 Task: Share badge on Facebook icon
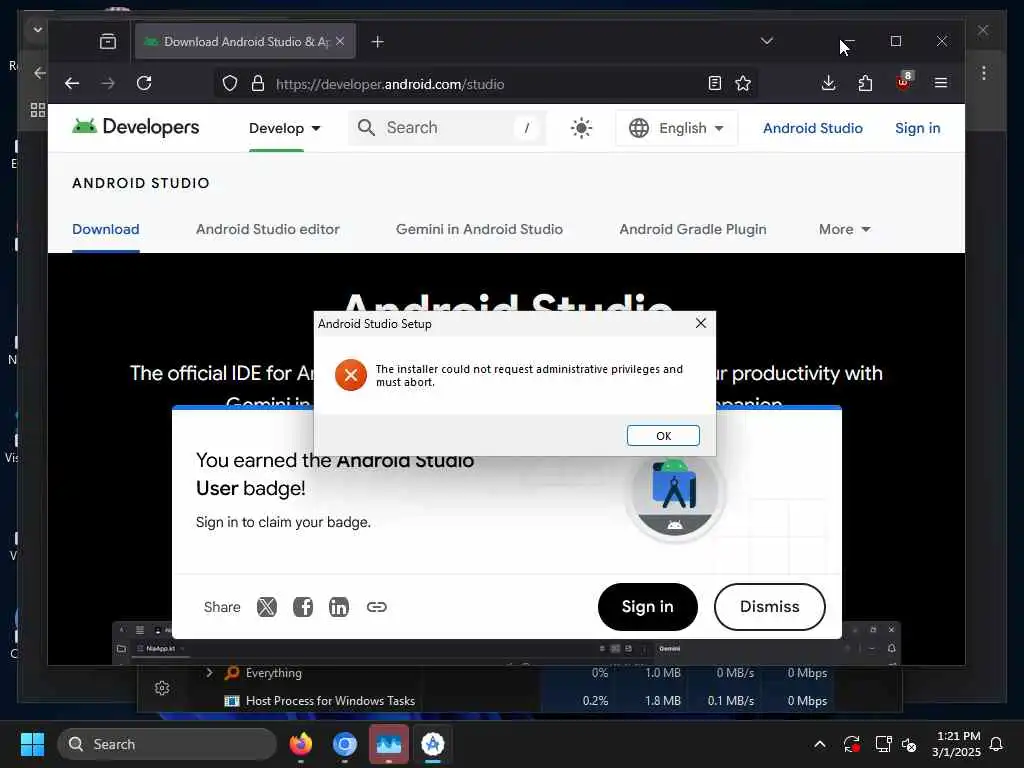(302, 607)
